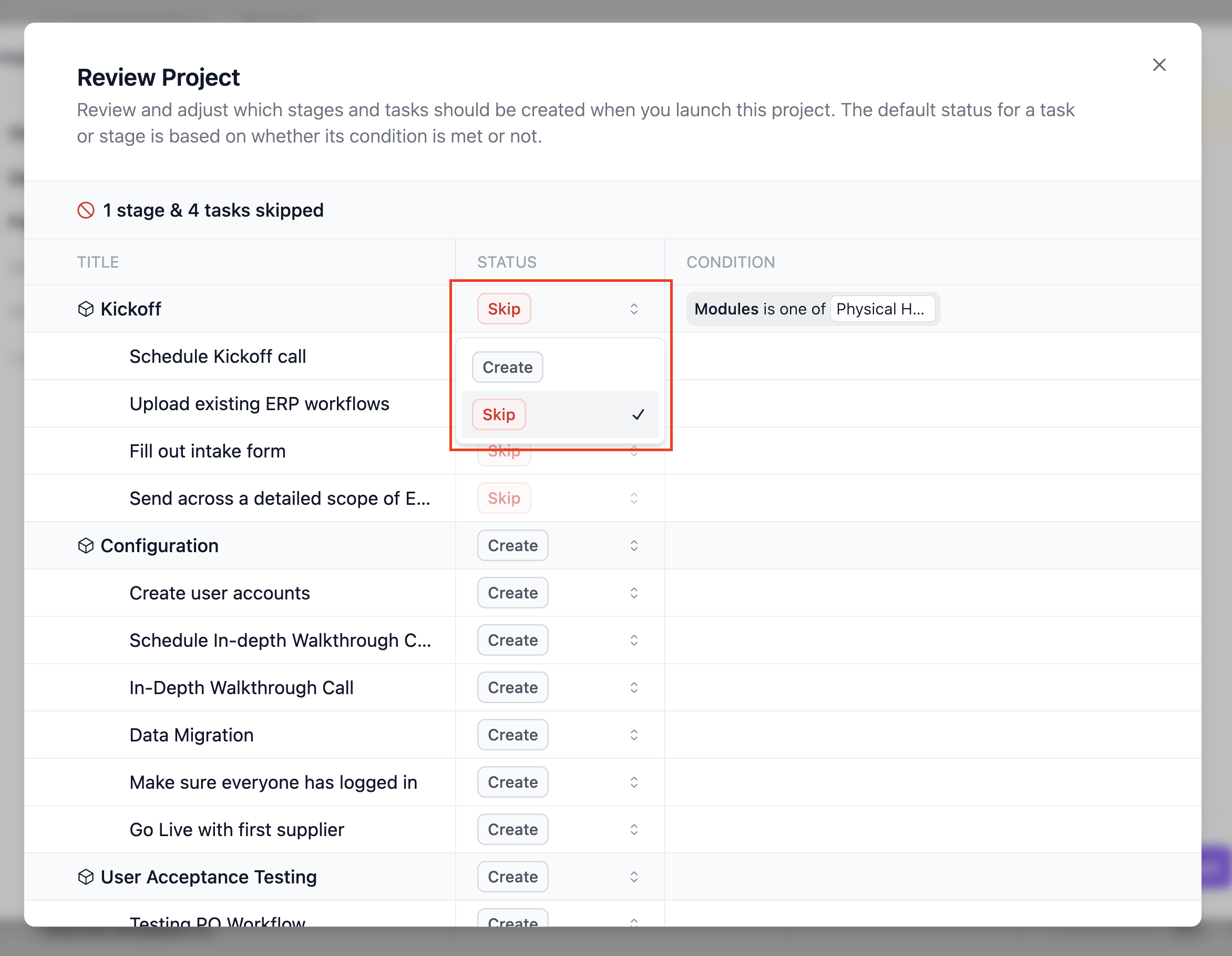The height and width of the screenshot is (956, 1232).
Task: Click the Configuration stage cube icon
Action: point(86,546)
